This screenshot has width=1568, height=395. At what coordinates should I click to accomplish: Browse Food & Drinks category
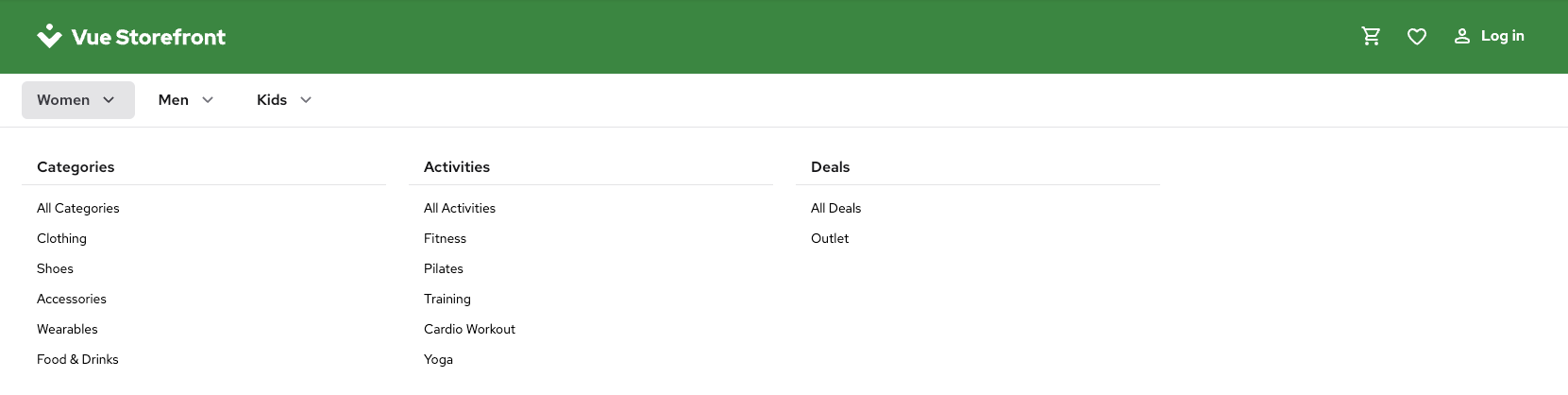click(77, 360)
